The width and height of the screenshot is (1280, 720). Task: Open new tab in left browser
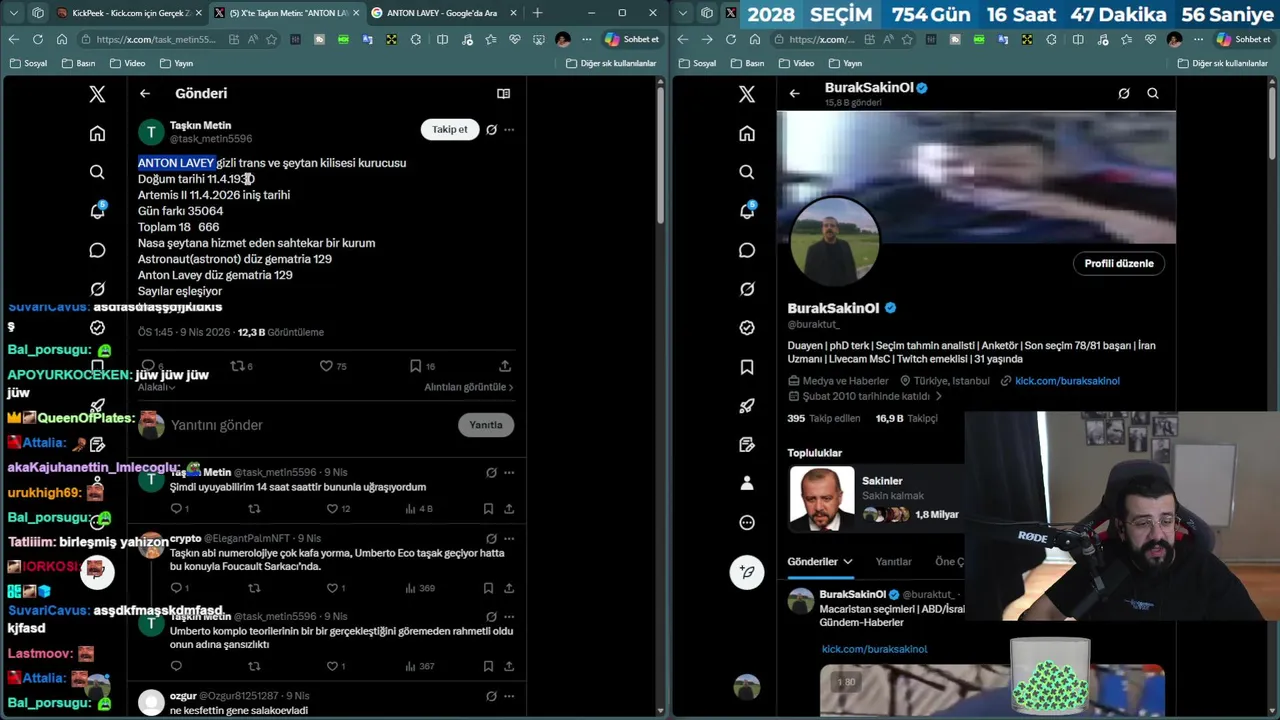pyautogui.click(x=537, y=13)
